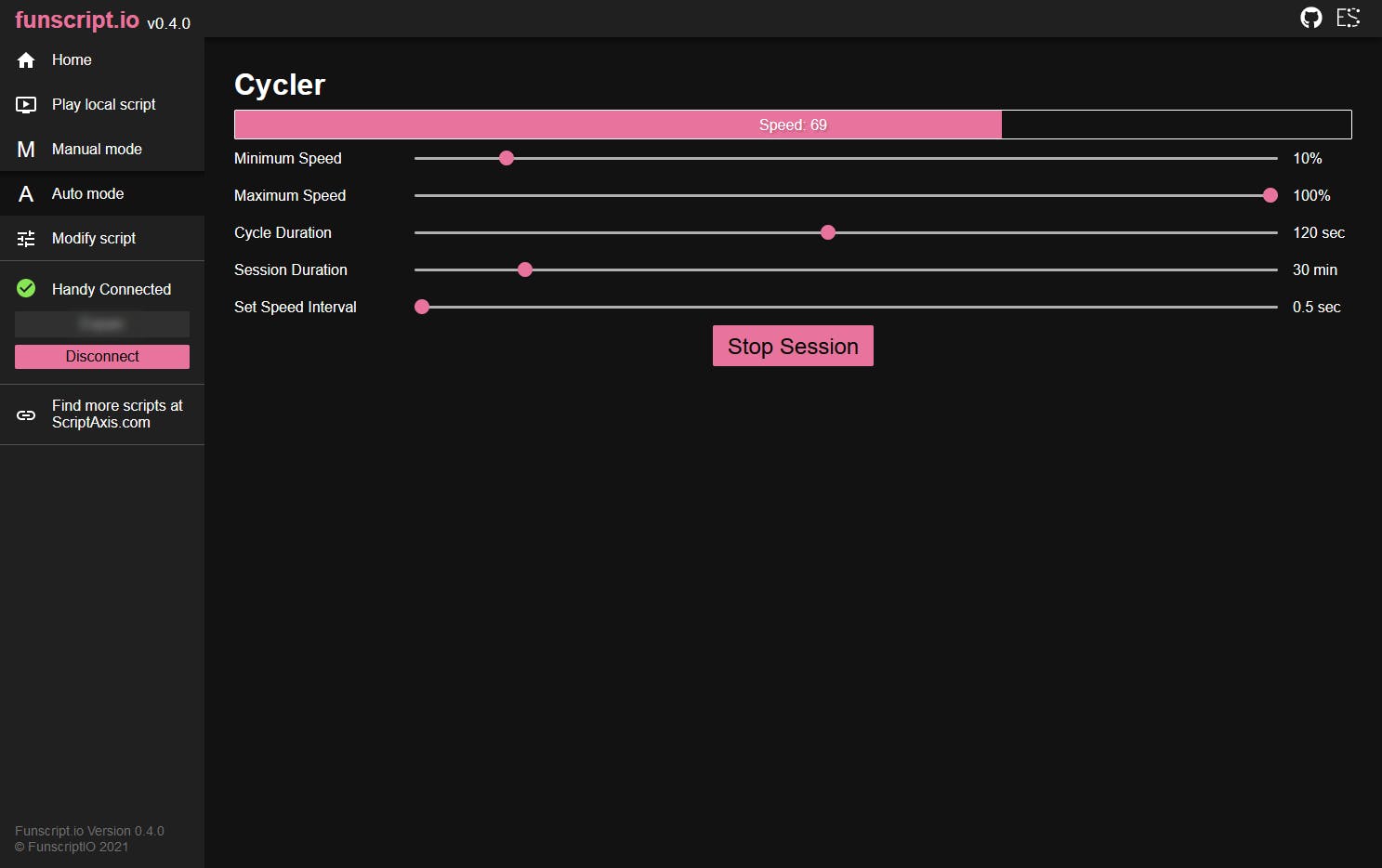Open Play local script page
Image resolution: width=1382 pixels, height=868 pixels.
click(x=102, y=104)
